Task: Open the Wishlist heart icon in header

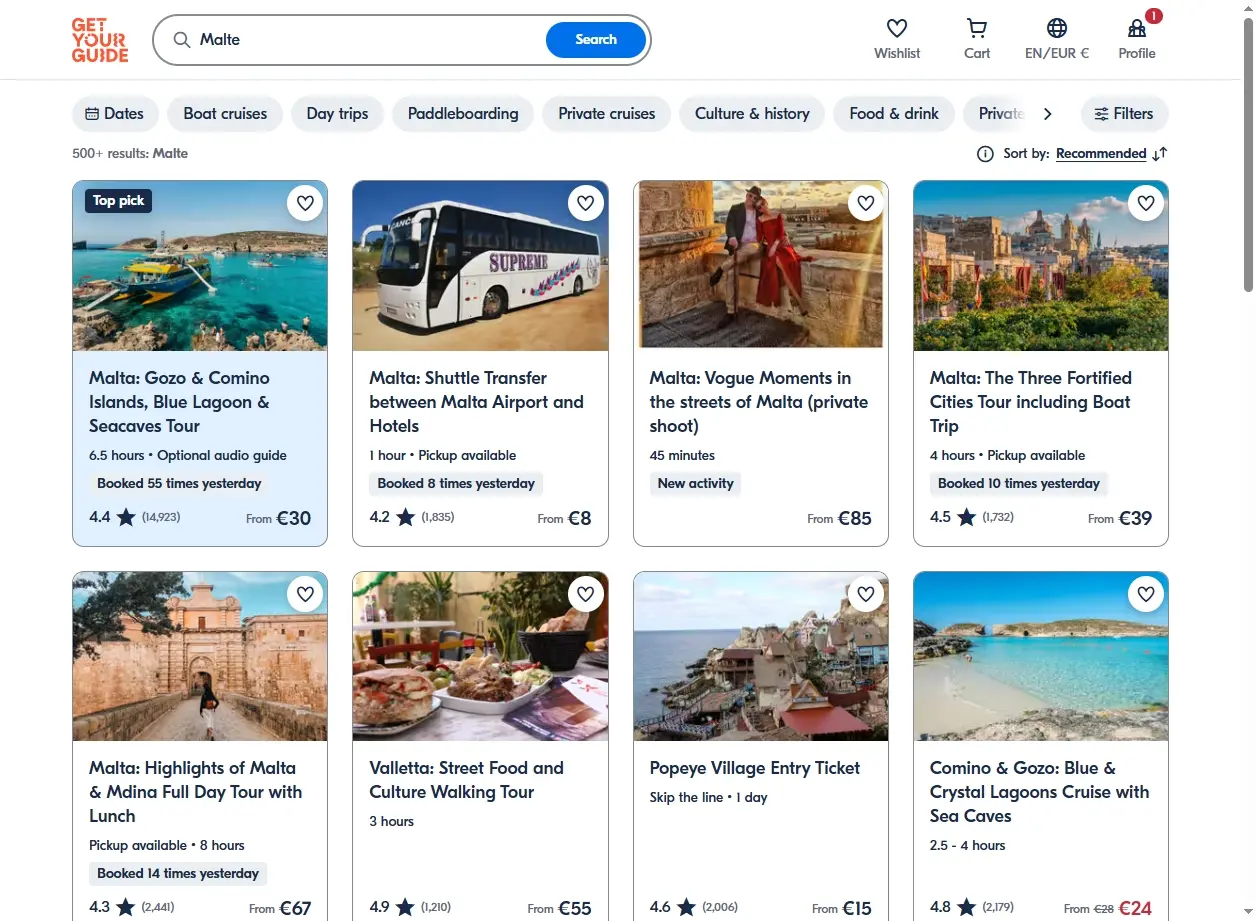Action: (897, 28)
